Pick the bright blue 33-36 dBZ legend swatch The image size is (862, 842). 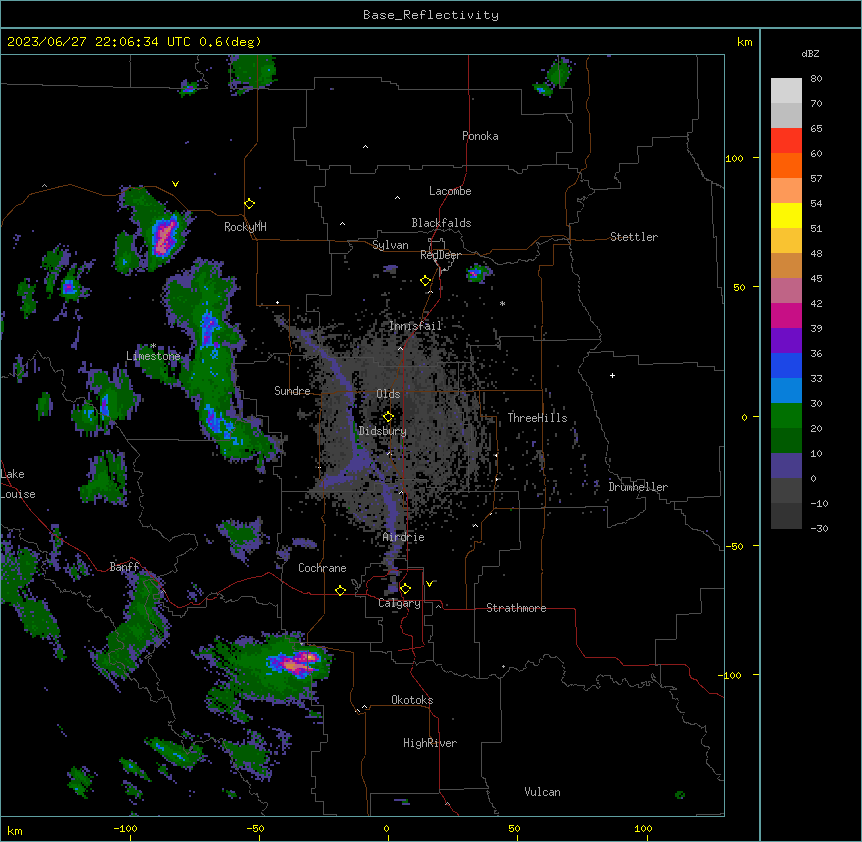point(786,365)
